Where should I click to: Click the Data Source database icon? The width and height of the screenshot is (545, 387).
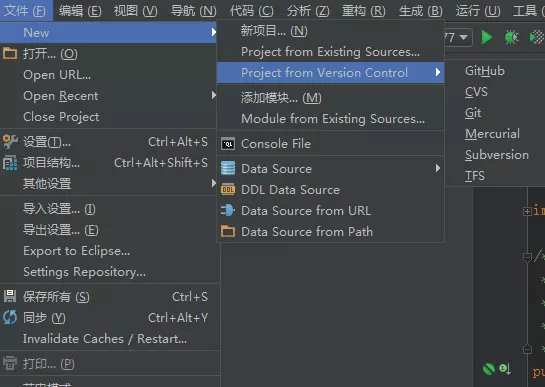click(228, 169)
